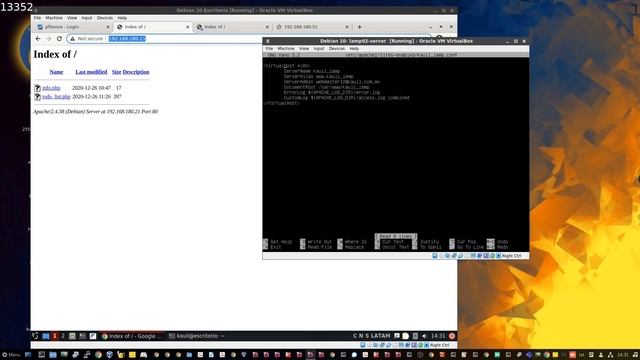Viewport: 640px width, 360px height.
Task: Open View menu in lamp02-server window
Action: tap(304, 49)
